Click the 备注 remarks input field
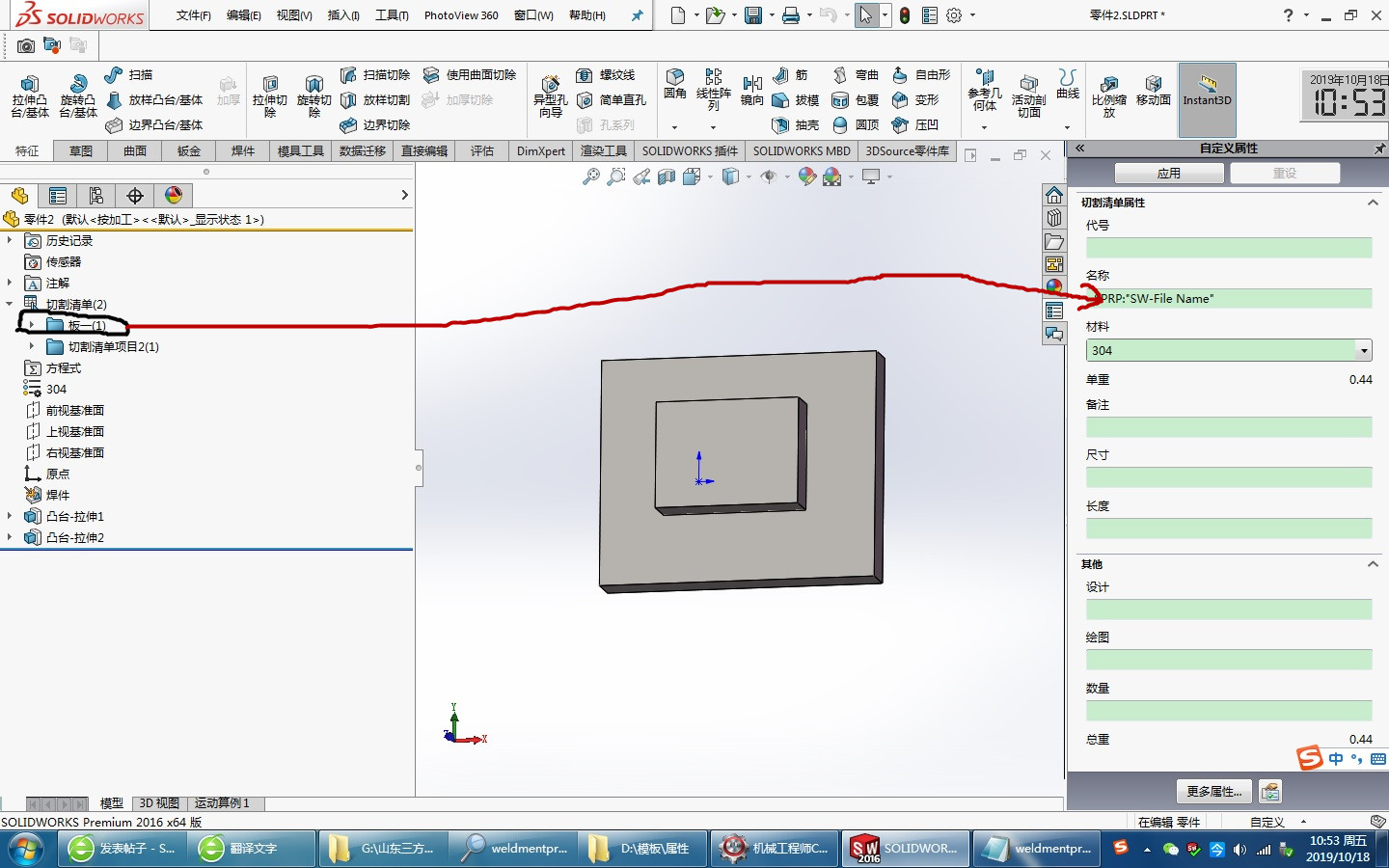This screenshot has width=1389, height=868. pyautogui.click(x=1229, y=427)
